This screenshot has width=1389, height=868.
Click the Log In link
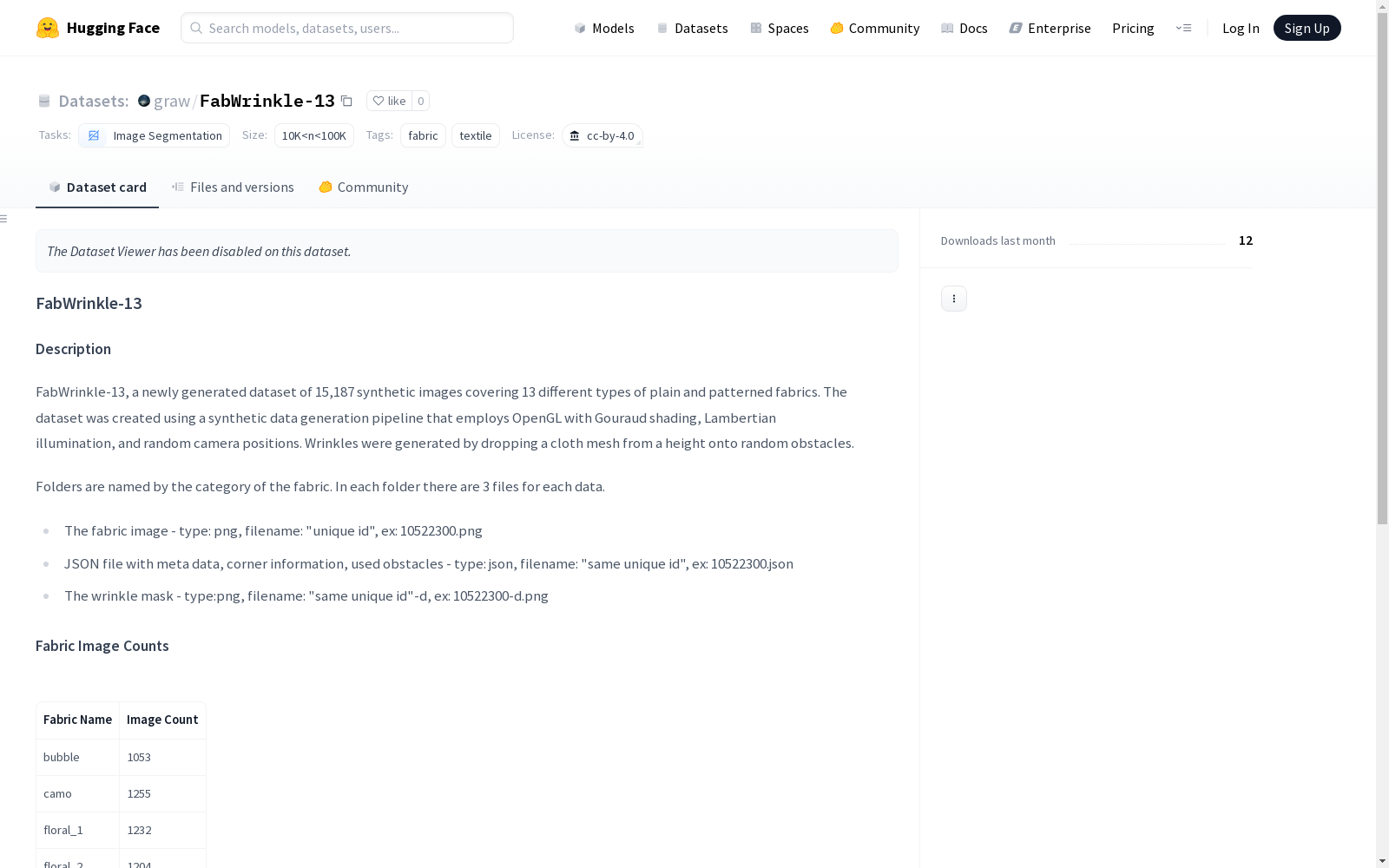click(1241, 28)
